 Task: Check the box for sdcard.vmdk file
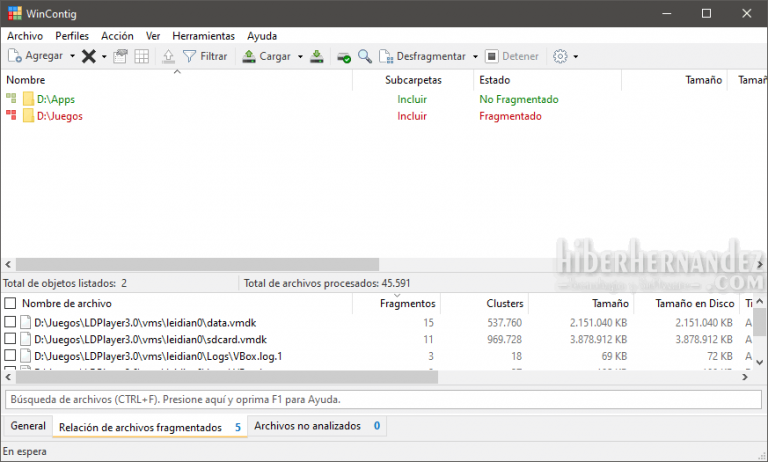pyautogui.click(x=10, y=339)
